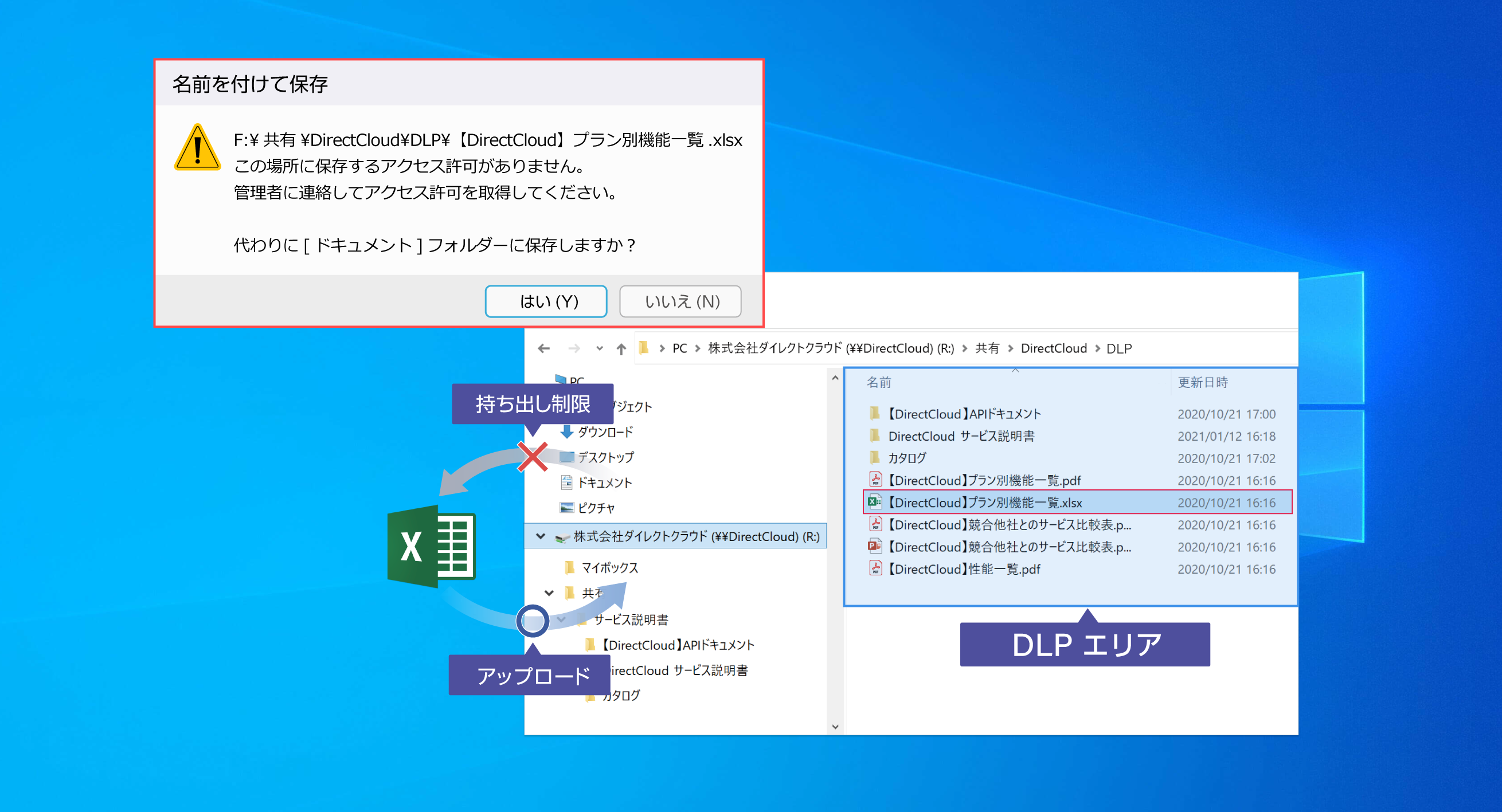Open chevron after 共有 breadcrumb
The height and width of the screenshot is (812, 1502).
[1011, 348]
